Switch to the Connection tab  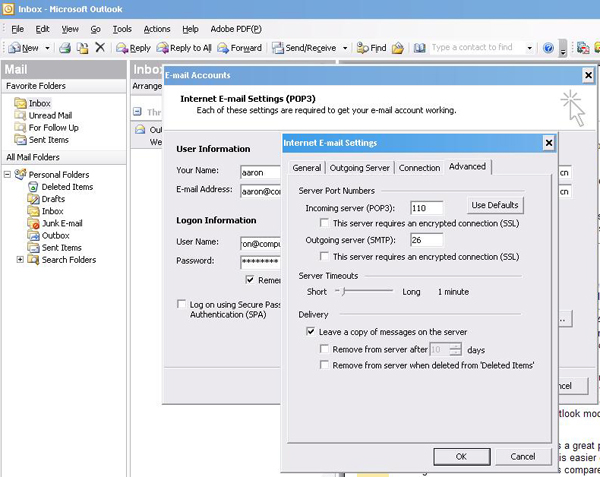coord(419,168)
